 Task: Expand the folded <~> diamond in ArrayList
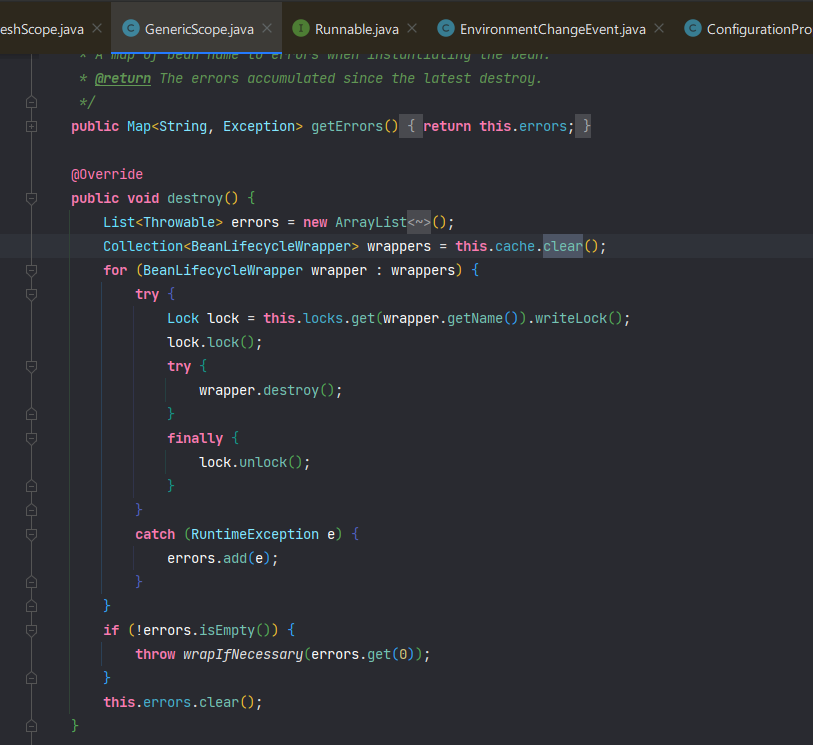pos(419,222)
